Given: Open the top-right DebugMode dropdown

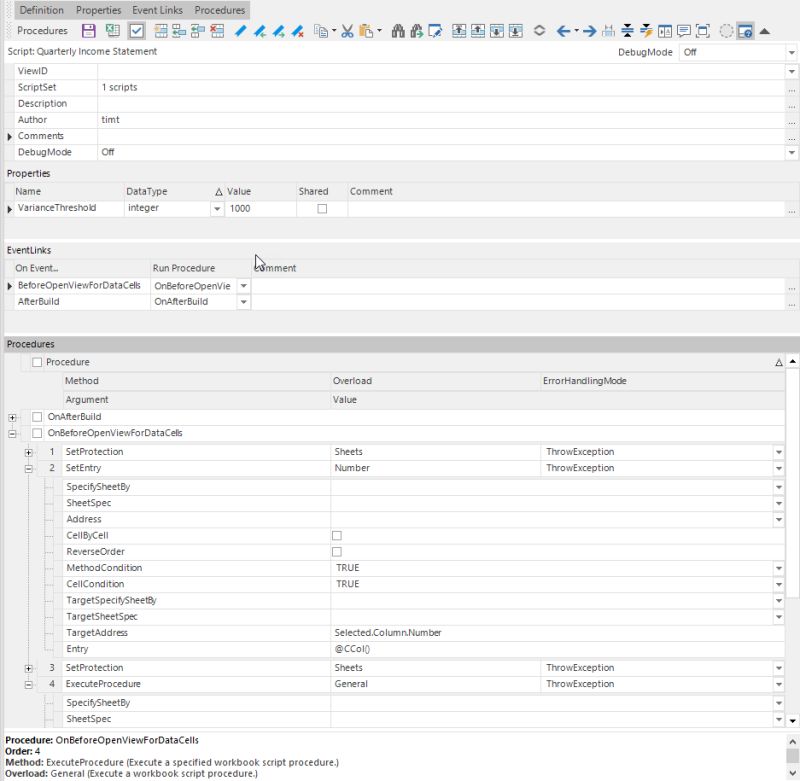Looking at the screenshot, I should (791, 53).
